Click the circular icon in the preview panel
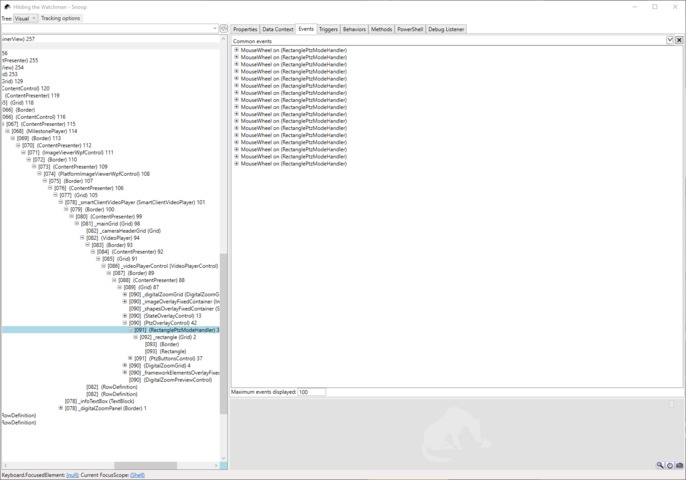686x480 pixels. (670, 466)
